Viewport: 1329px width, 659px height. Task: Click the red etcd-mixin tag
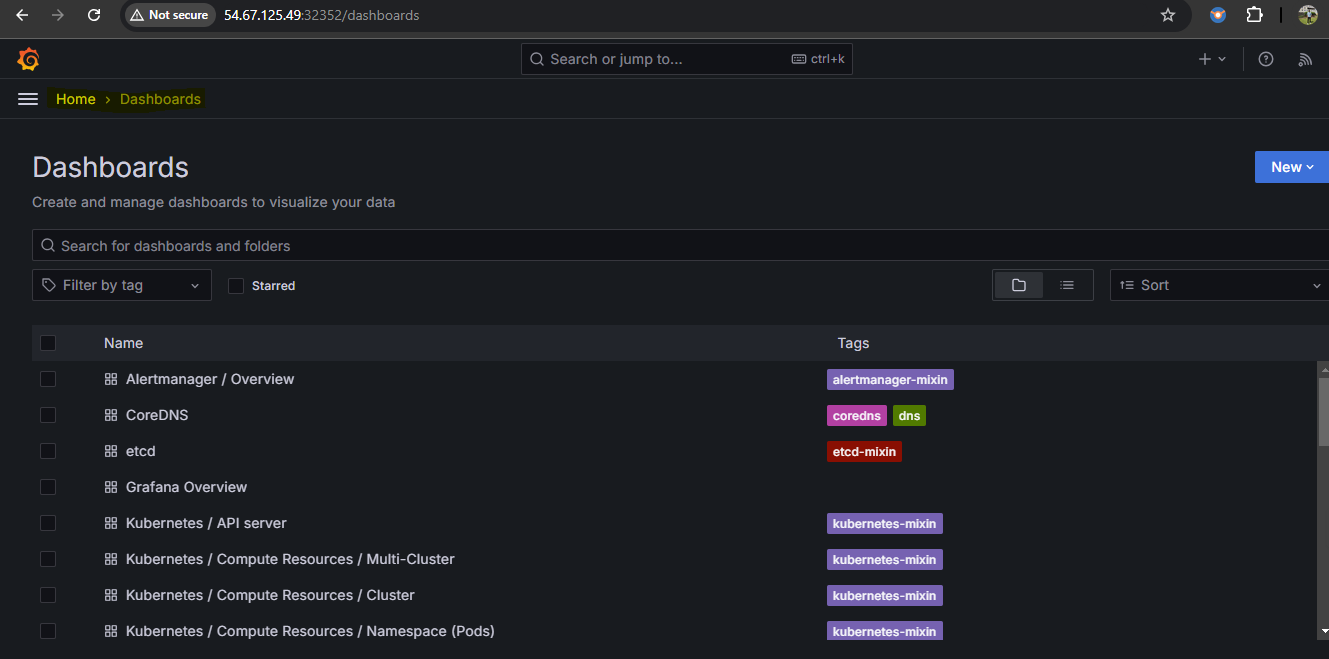[x=864, y=451]
